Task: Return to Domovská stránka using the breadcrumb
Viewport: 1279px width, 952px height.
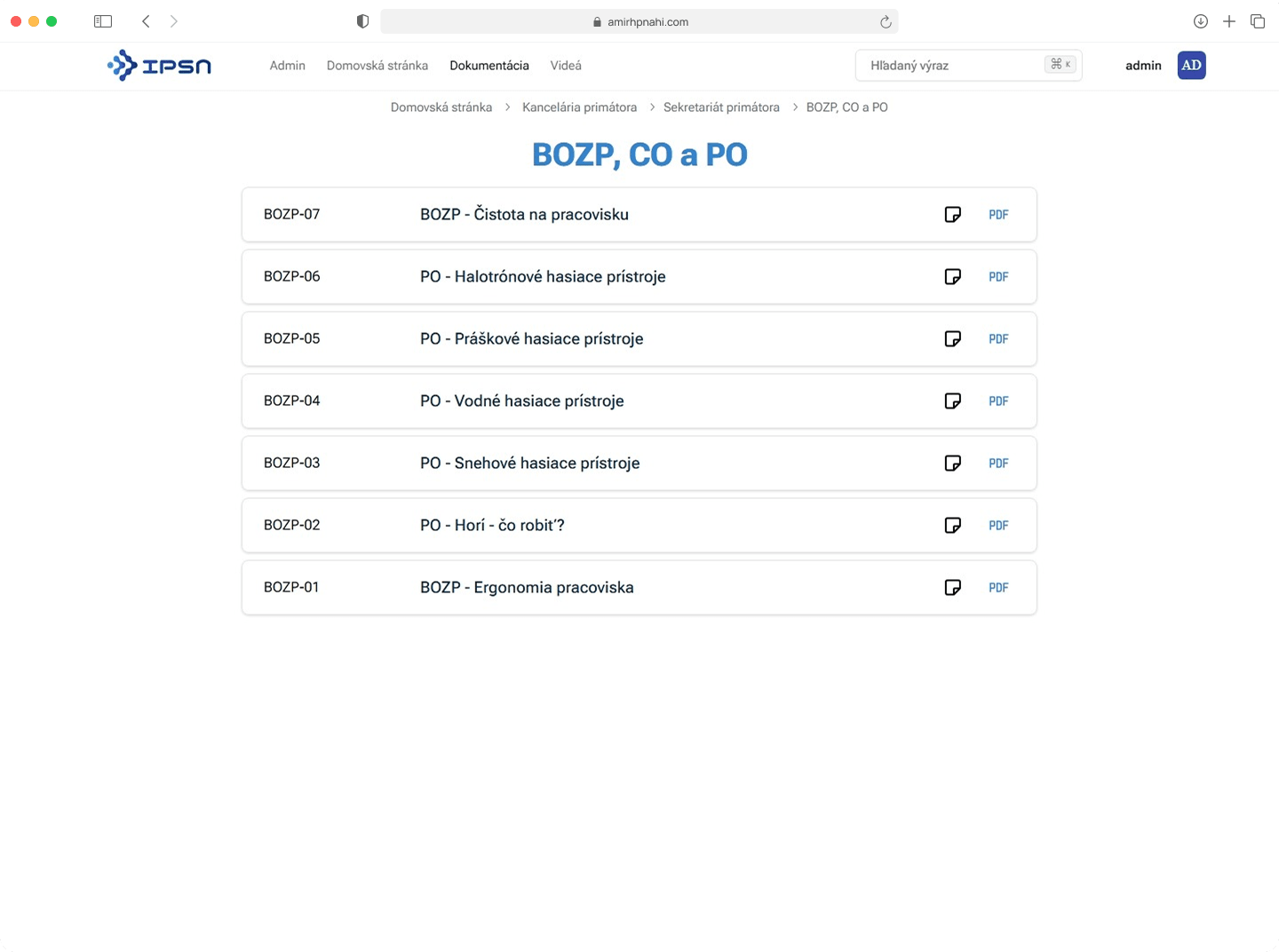Action: pyautogui.click(x=441, y=107)
